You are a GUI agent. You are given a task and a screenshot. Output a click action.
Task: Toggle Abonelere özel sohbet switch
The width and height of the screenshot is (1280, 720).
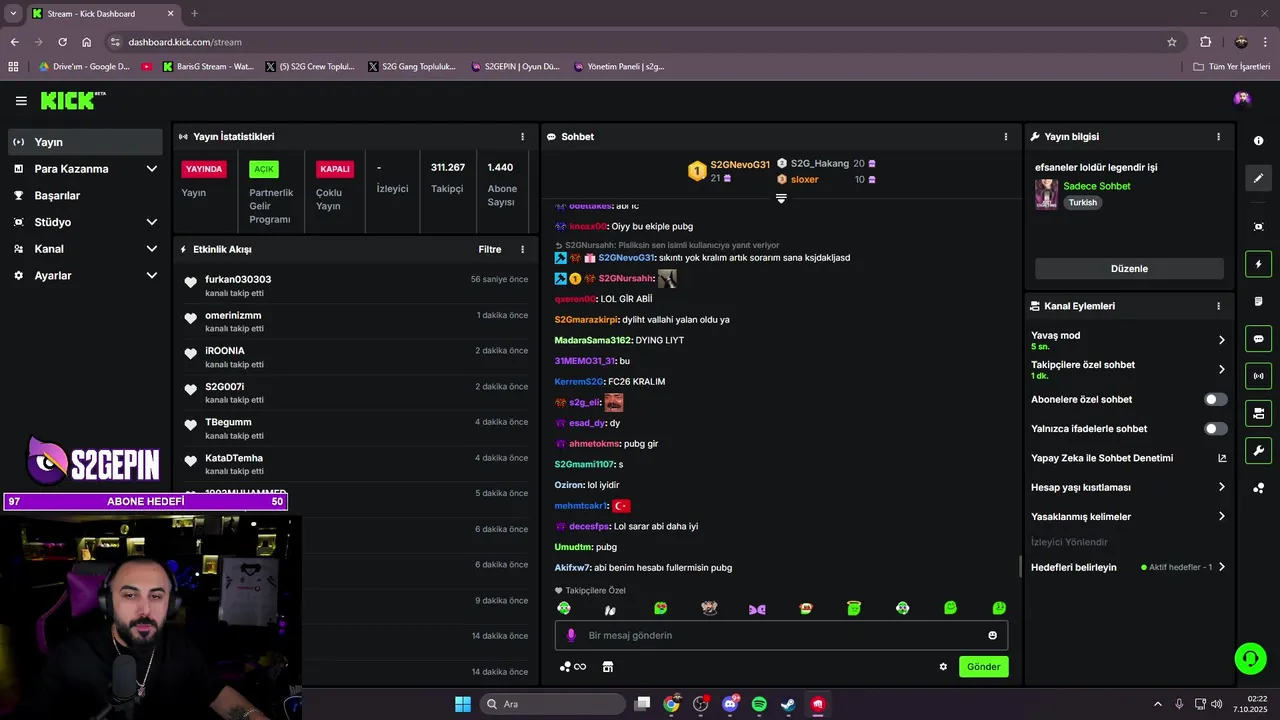pyautogui.click(x=1215, y=399)
